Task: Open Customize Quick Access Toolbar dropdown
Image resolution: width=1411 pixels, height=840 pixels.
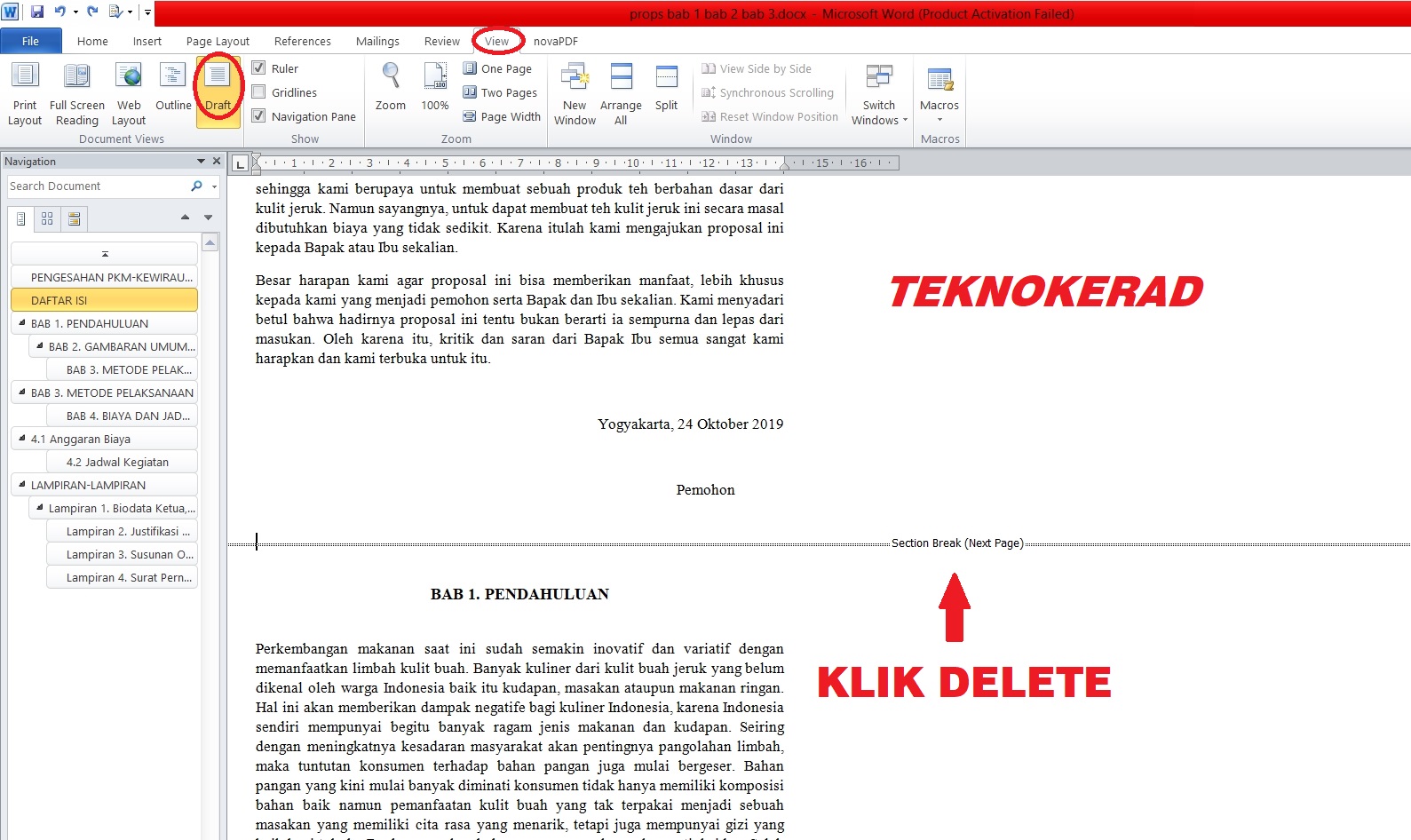Action: 147,12
